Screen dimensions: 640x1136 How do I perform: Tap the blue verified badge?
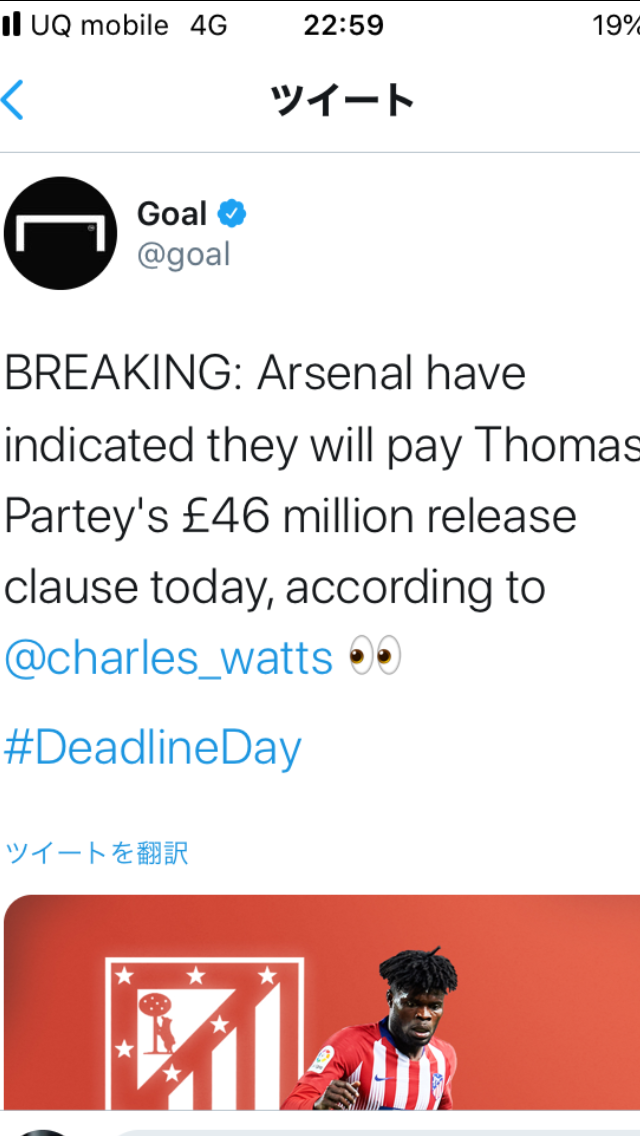point(232,214)
